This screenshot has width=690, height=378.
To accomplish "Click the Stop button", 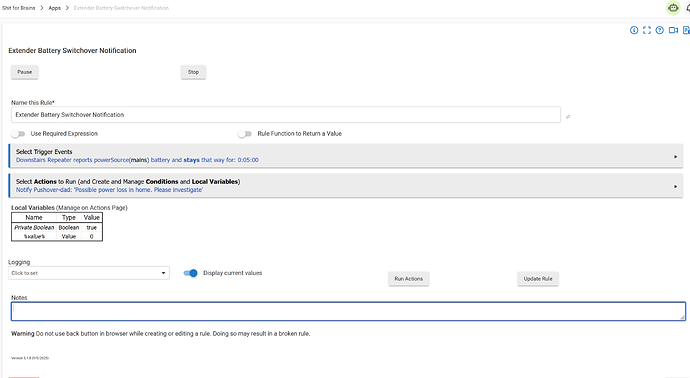I will point(193,72).
